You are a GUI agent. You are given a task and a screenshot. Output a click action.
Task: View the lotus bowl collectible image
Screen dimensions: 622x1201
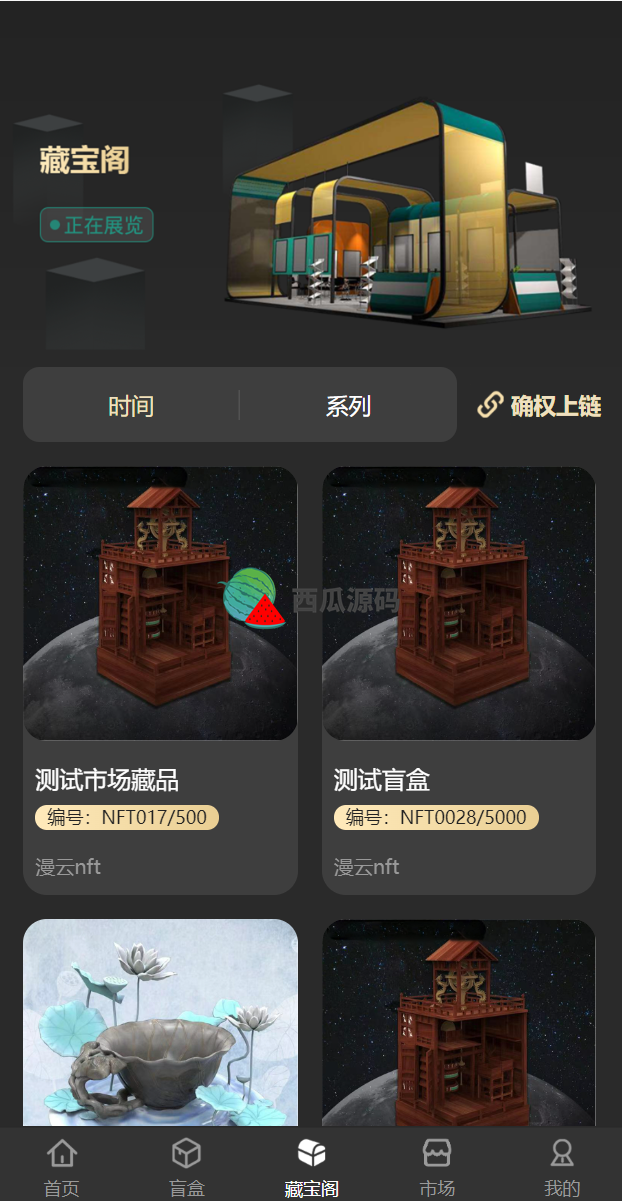point(160,1024)
